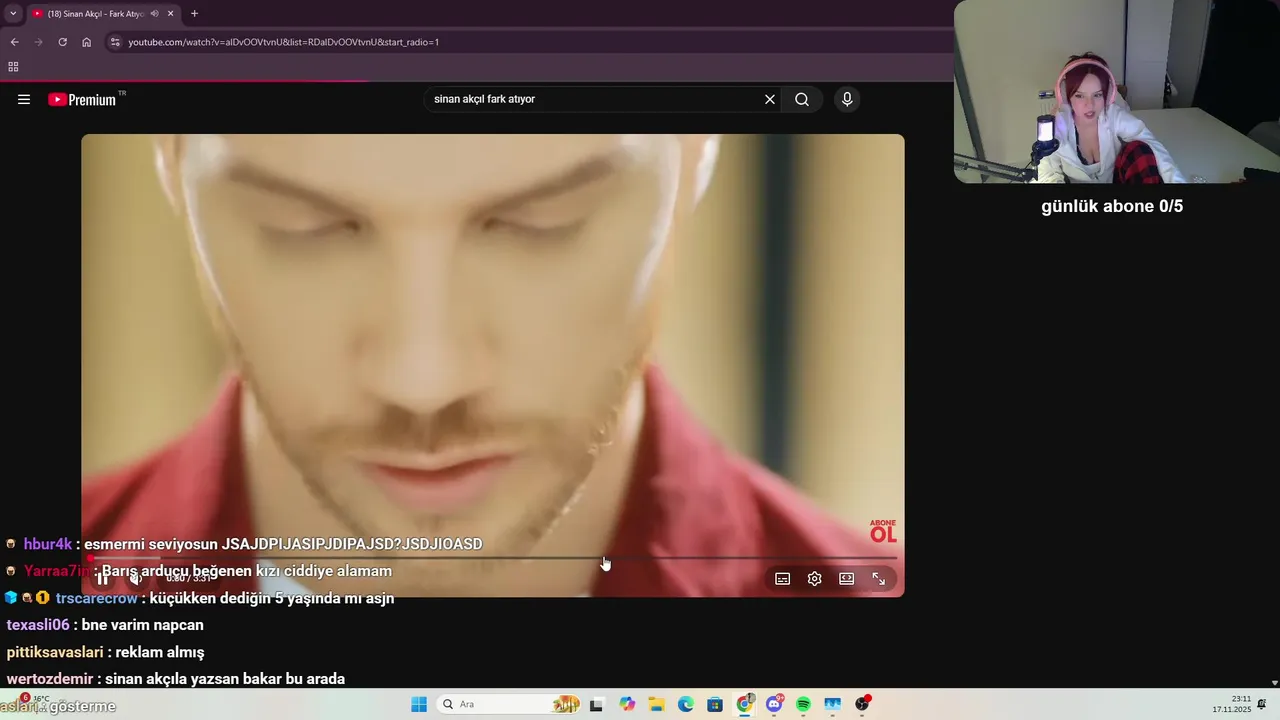The height and width of the screenshot is (720, 1280).
Task: Click chat username trscarecrow
Action: [x=97, y=598]
